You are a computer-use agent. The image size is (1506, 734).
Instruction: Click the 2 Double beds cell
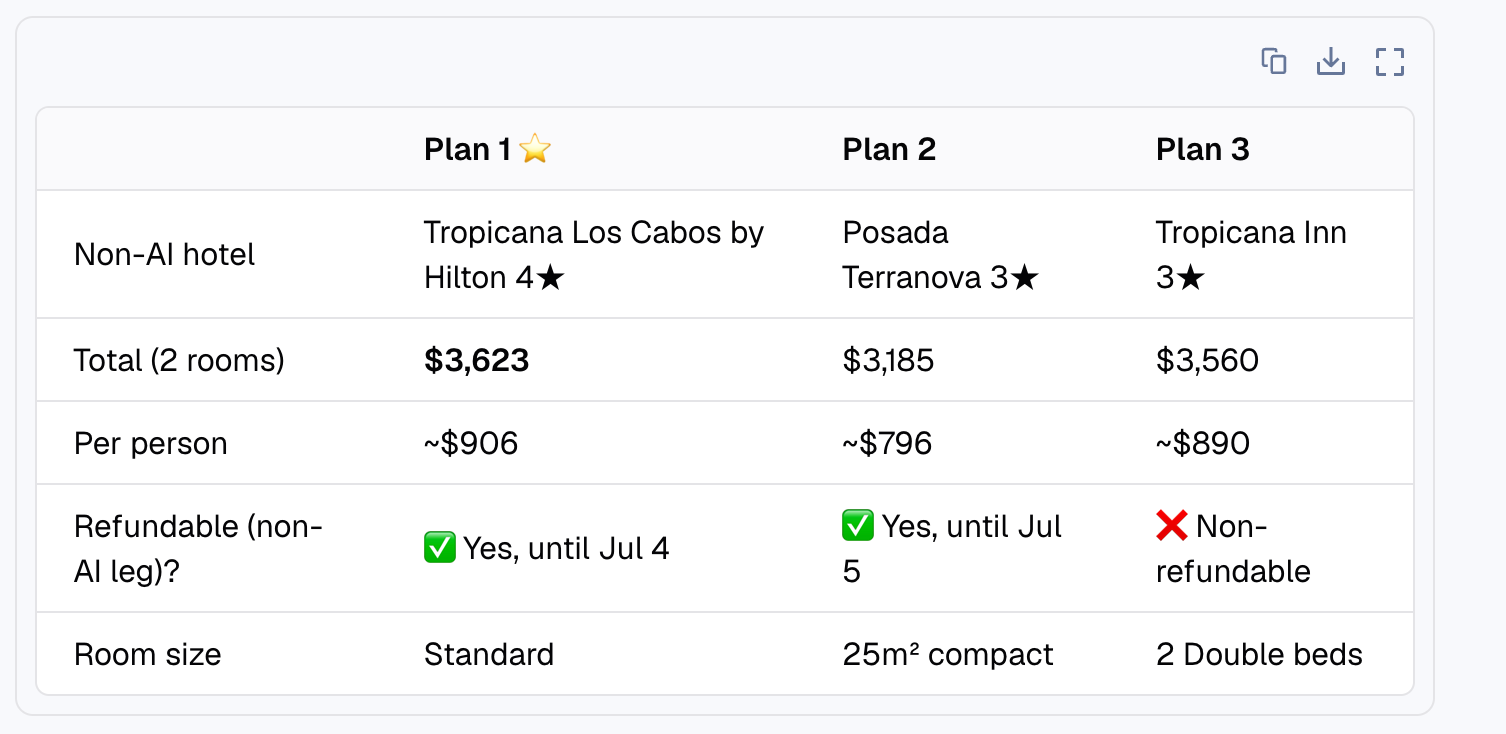click(1259, 655)
